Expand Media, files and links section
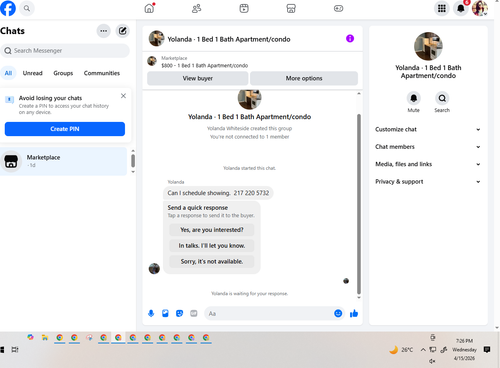500x368 pixels. [x=428, y=164]
